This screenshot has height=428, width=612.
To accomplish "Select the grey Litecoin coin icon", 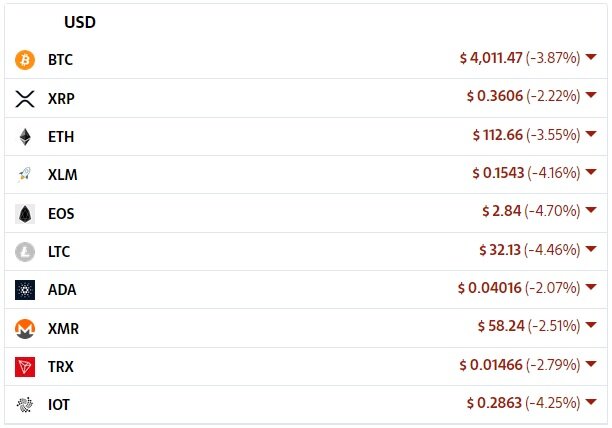I will [25, 252].
